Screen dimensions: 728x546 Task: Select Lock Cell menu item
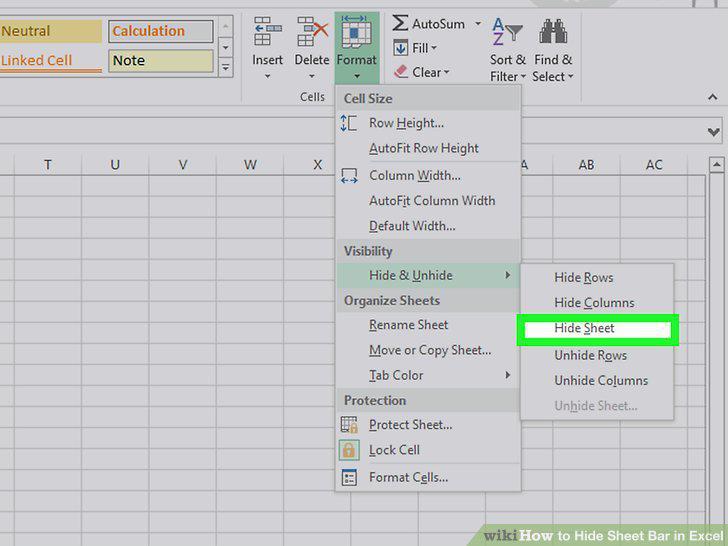[428, 450]
